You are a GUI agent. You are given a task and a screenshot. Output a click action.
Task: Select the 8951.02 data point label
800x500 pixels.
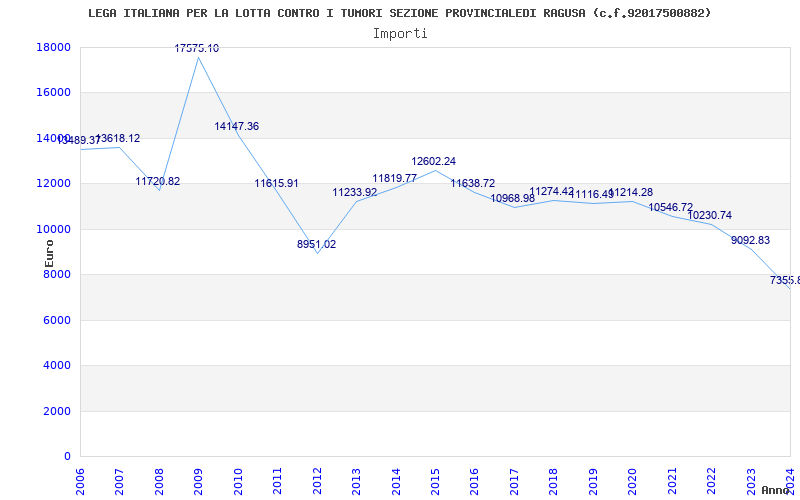pos(317,244)
